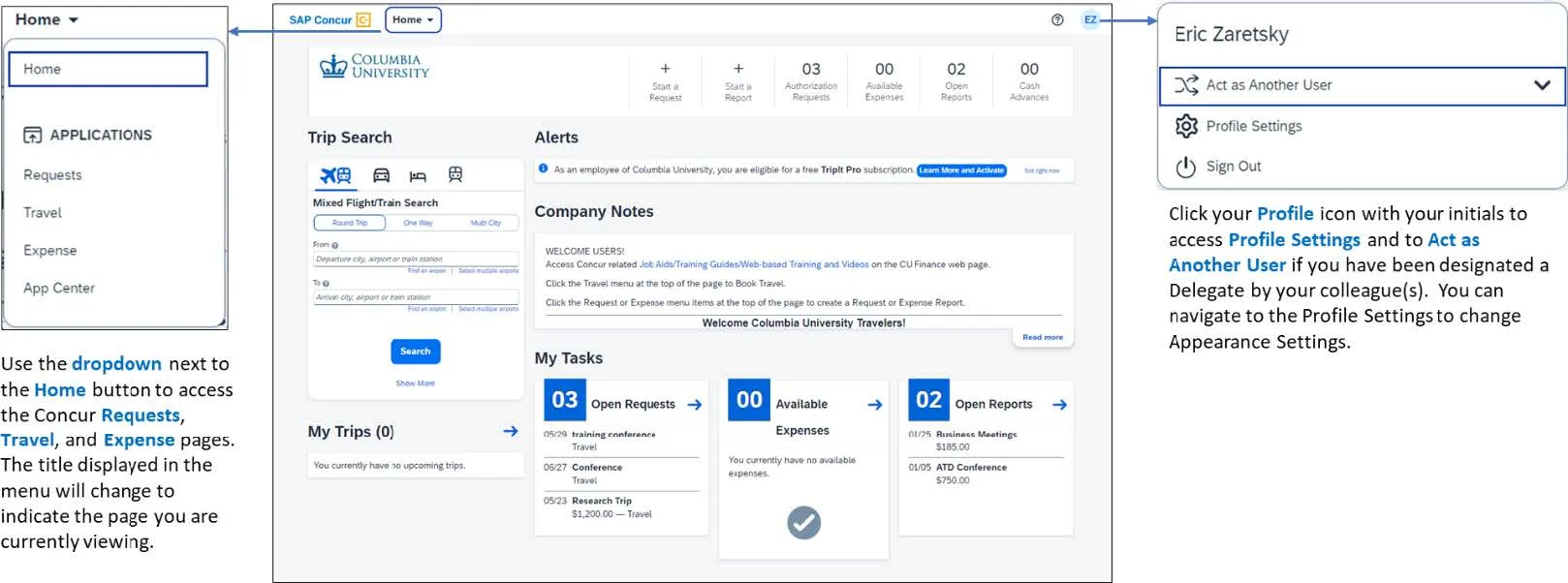Select the train search icon

click(x=455, y=174)
